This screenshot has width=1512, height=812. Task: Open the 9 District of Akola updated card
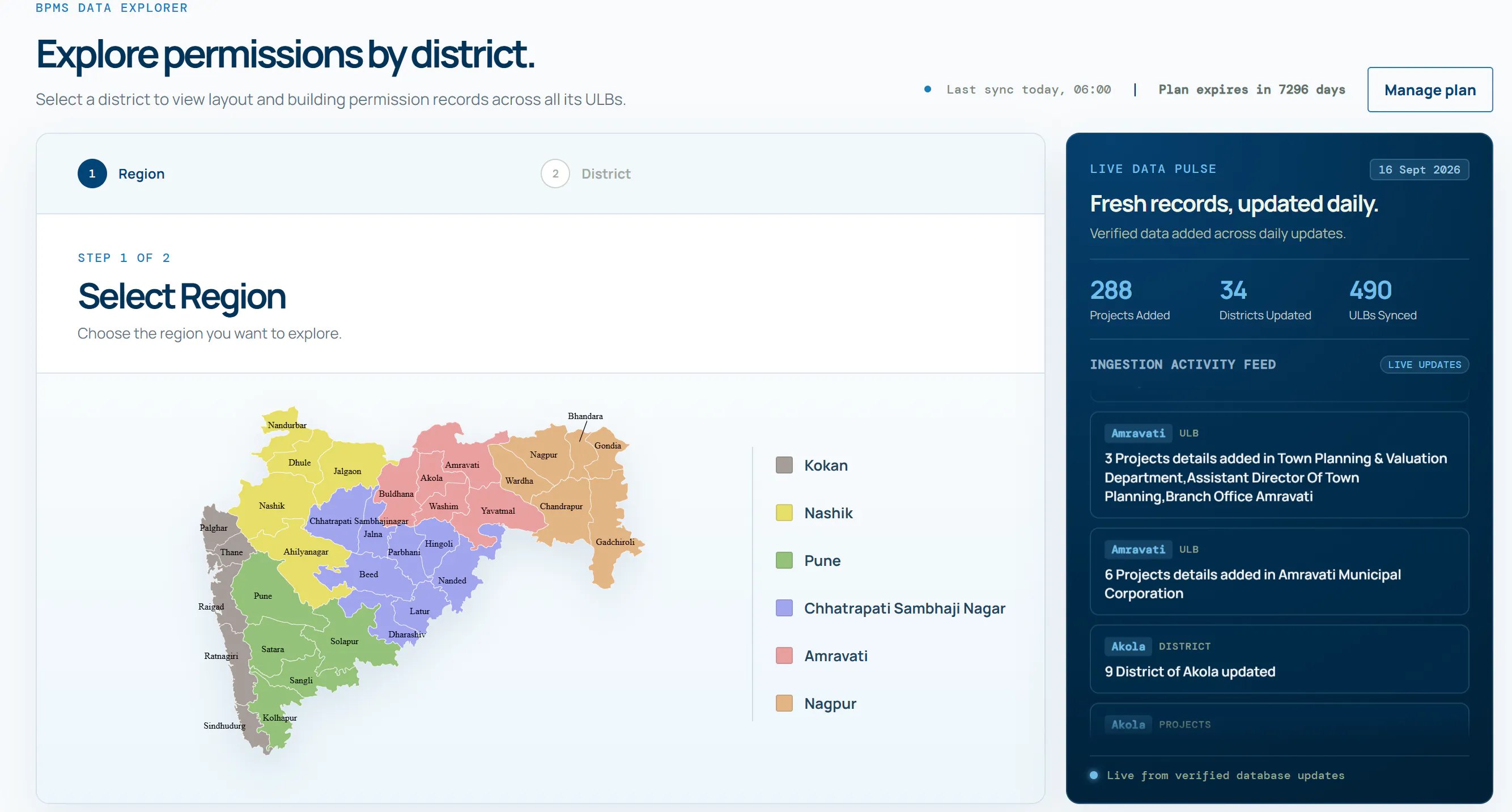point(1280,659)
